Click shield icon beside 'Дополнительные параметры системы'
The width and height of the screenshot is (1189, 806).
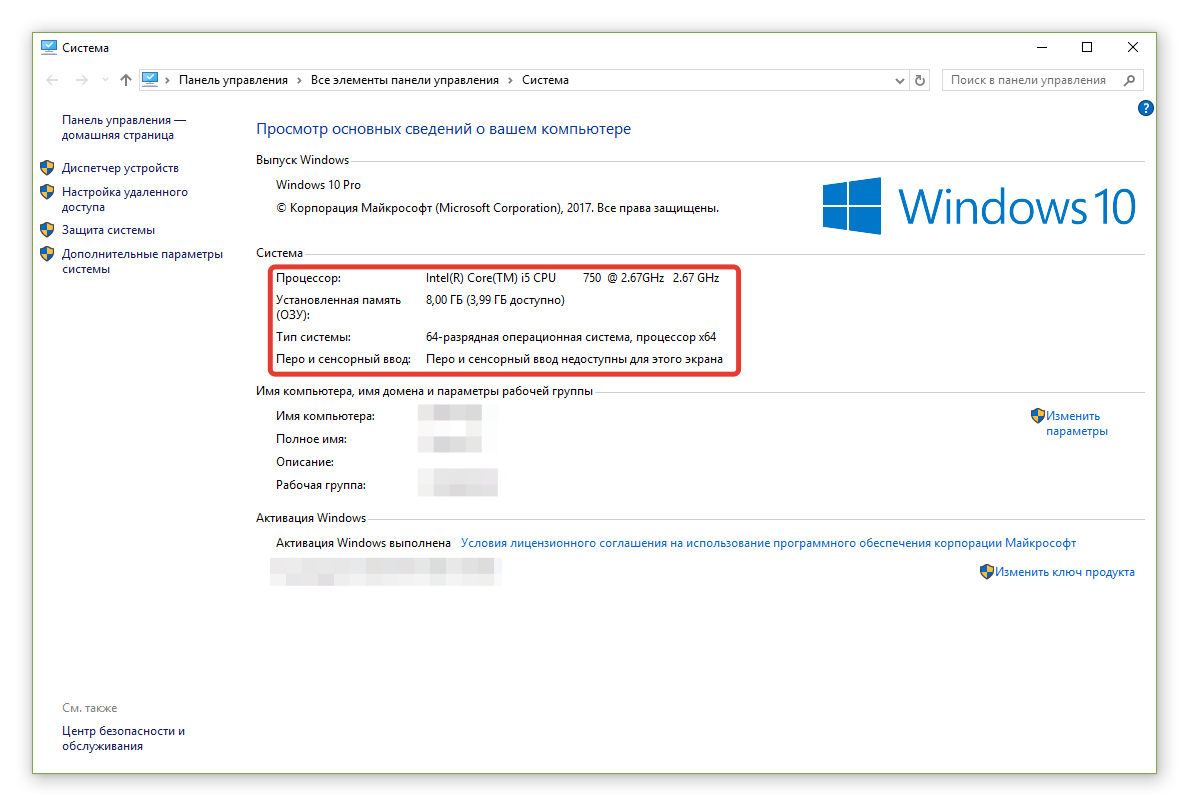tap(47, 254)
